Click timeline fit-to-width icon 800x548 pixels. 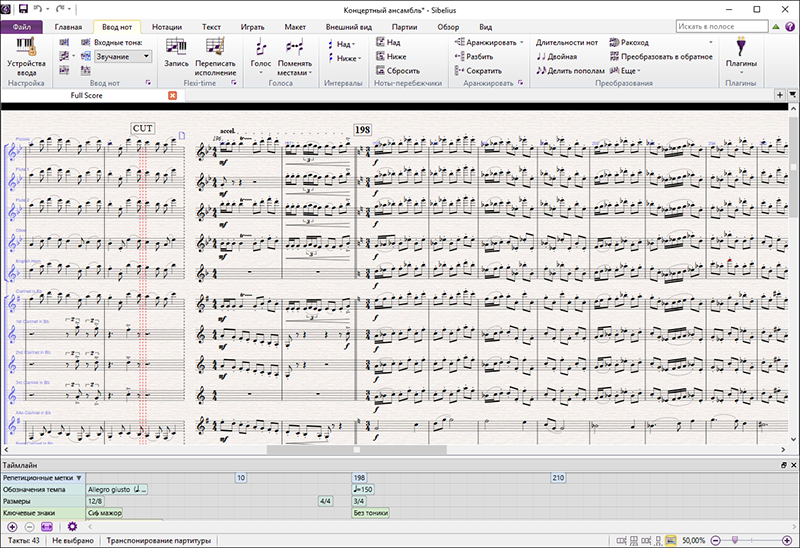click(x=47, y=527)
